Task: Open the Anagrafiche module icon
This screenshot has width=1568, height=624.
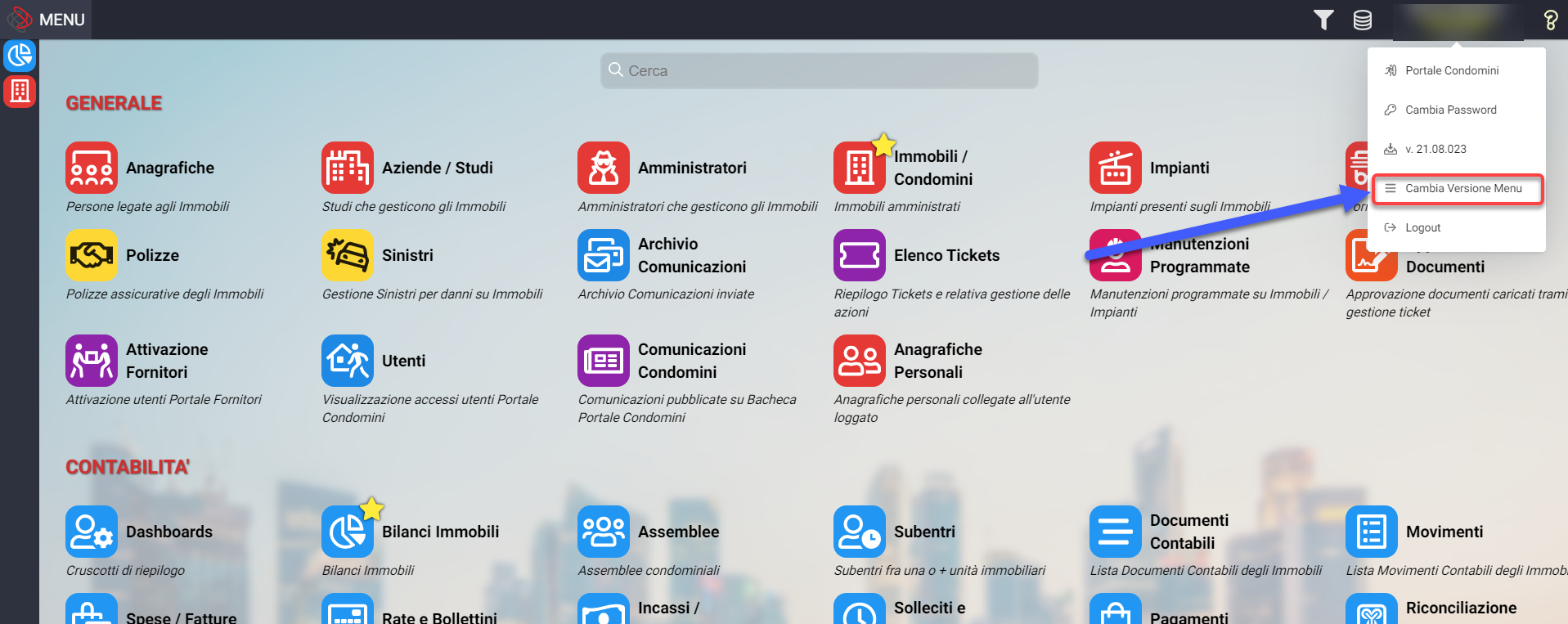Action: pos(92,168)
